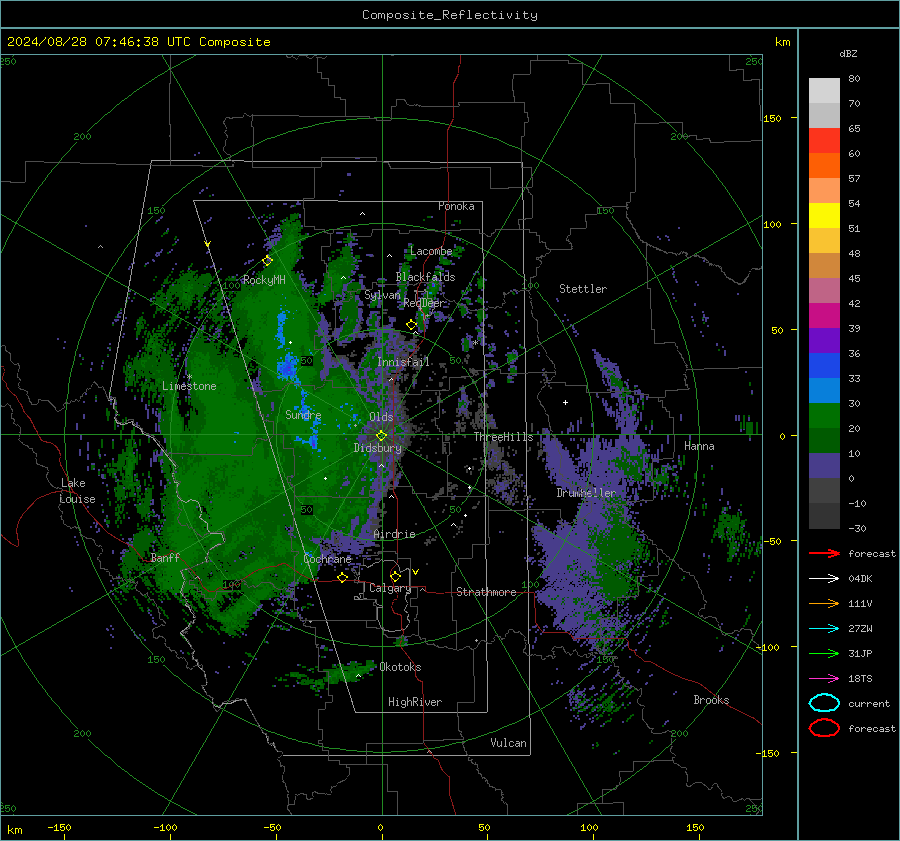Click the yellow diamond radar center at Didsbury
Image resolution: width=900 pixels, height=841 pixels.
[x=381, y=436]
